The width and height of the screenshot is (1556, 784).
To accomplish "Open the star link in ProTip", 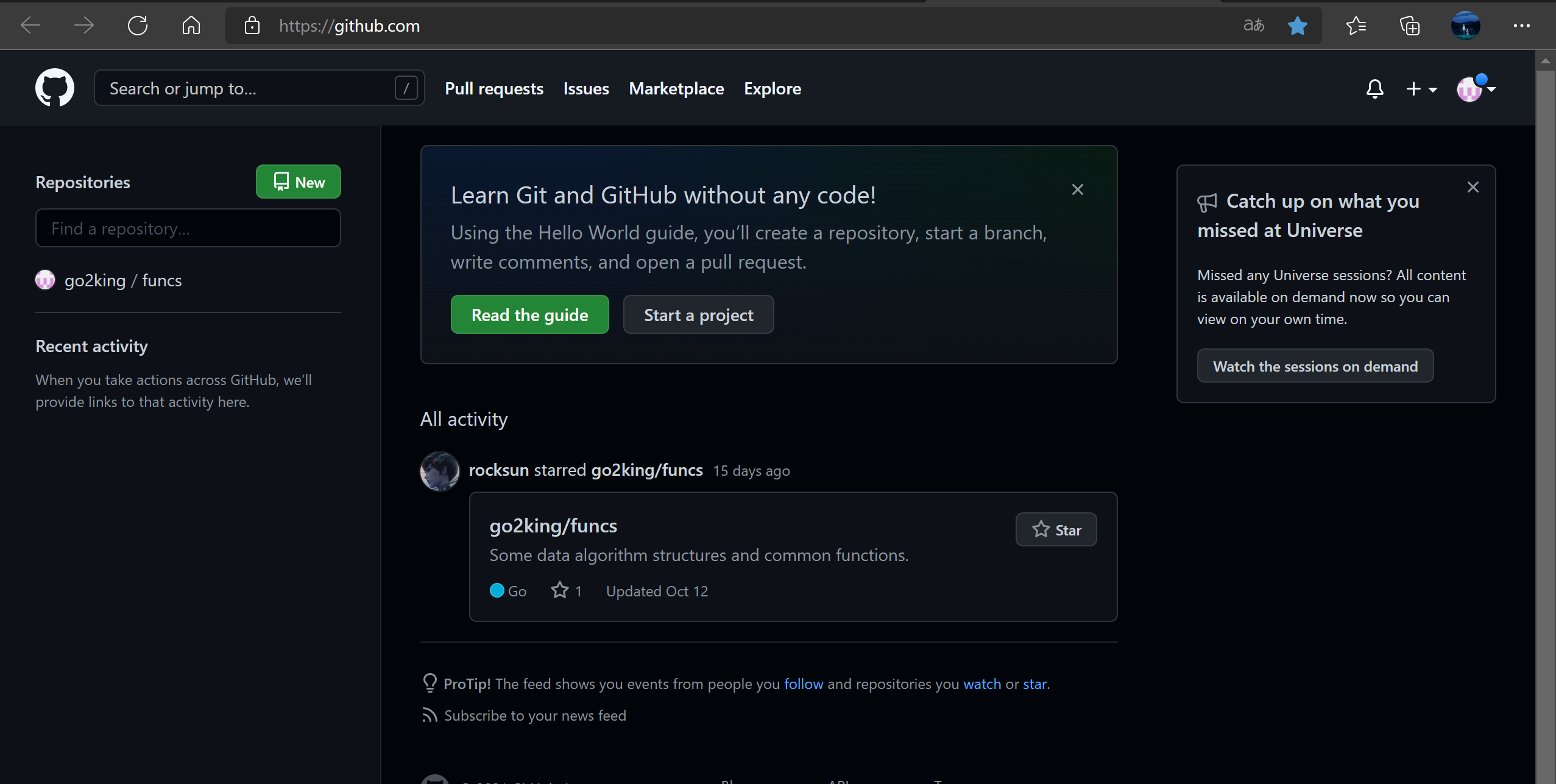I will [x=1034, y=684].
